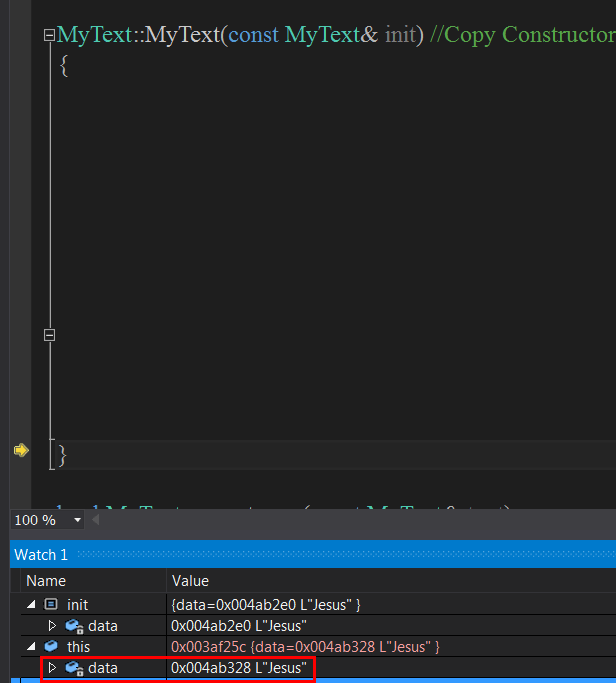
Task: Click the Value column header
Action: 190,581
